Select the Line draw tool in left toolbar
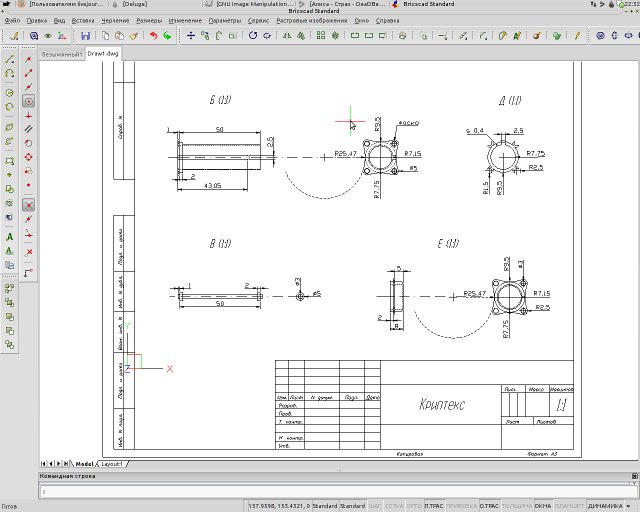 pos(9,59)
